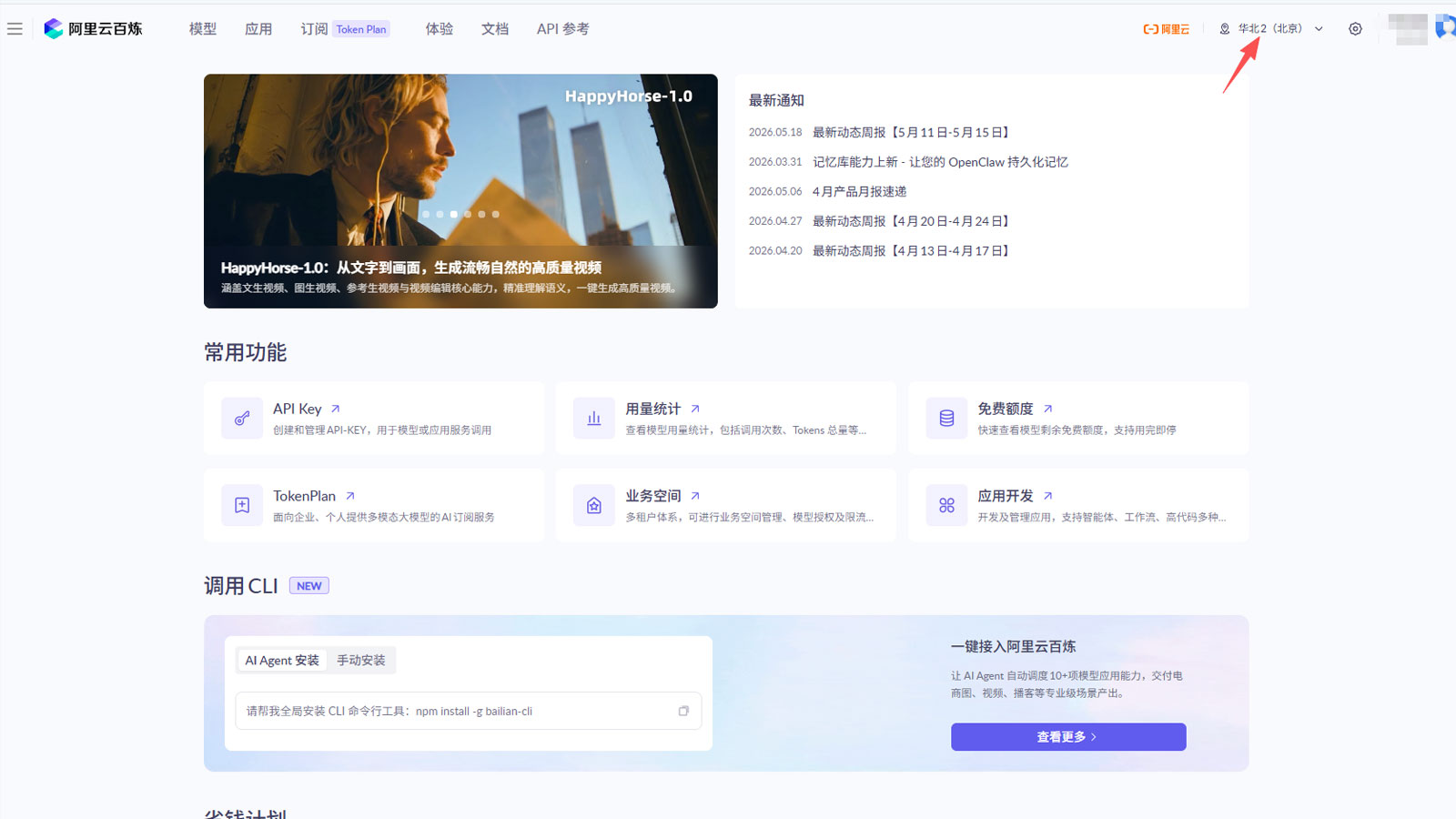Click arrow next to 免费额度
Viewport: 1456px width, 819px height.
(1047, 409)
